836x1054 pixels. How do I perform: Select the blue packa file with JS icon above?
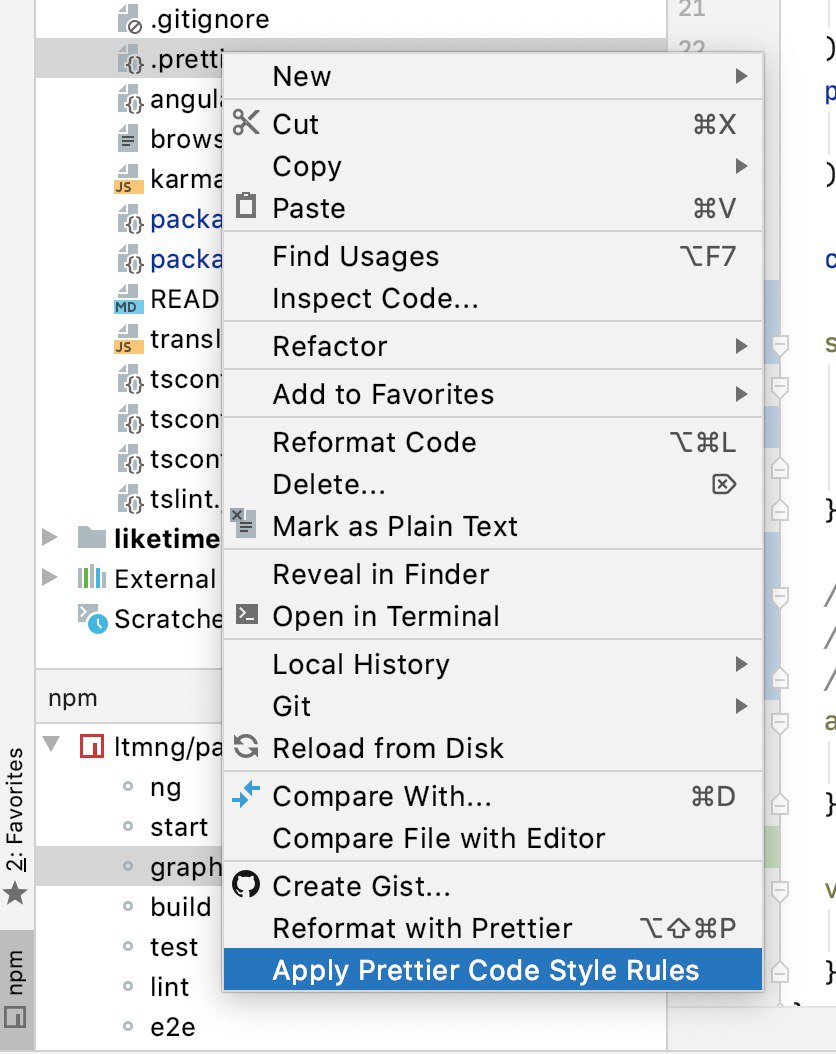pyautogui.click(x=129, y=219)
